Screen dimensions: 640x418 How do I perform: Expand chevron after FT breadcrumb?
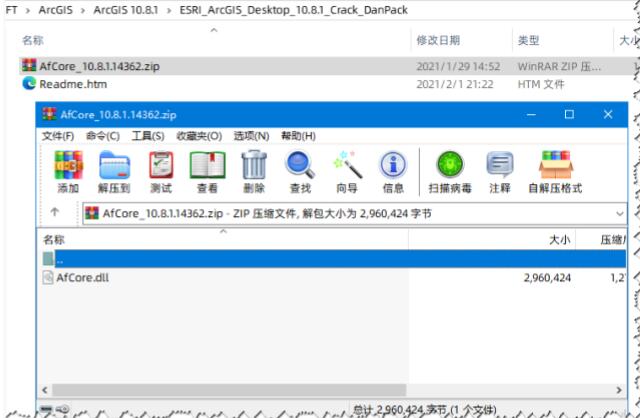(28, 10)
